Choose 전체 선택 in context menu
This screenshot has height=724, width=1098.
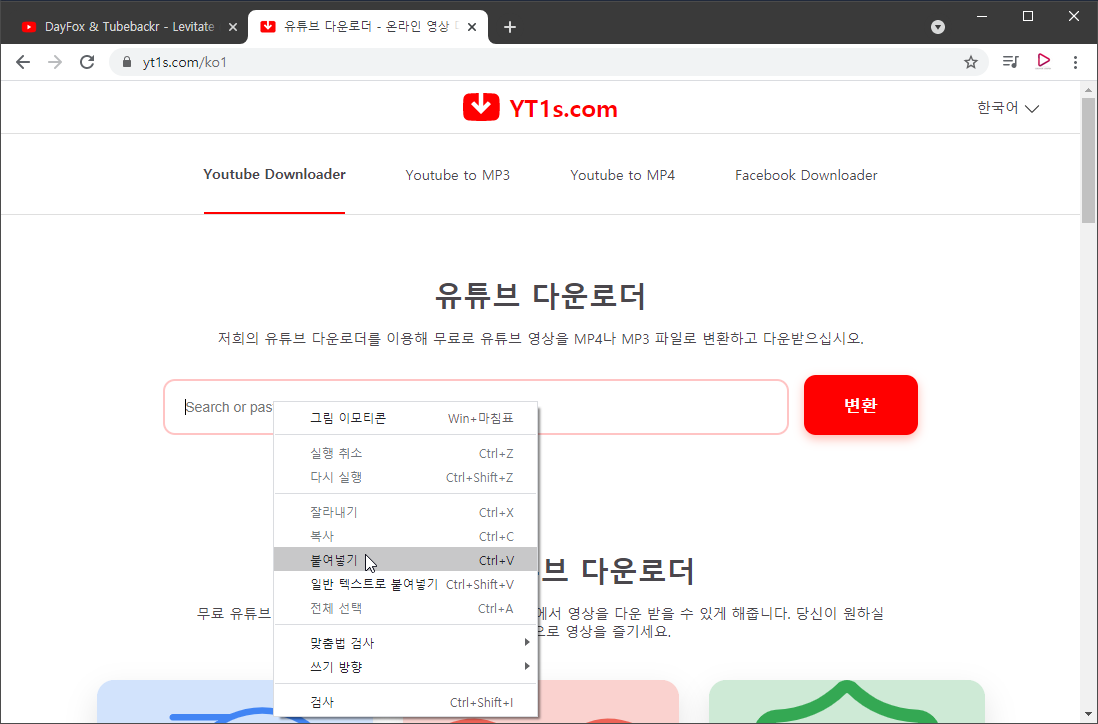point(405,608)
